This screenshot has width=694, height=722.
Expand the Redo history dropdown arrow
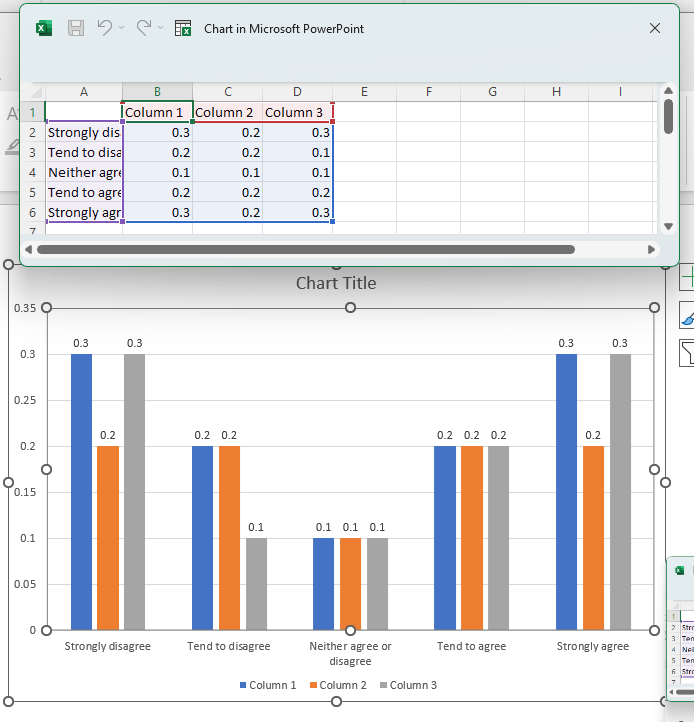[161, 29]
